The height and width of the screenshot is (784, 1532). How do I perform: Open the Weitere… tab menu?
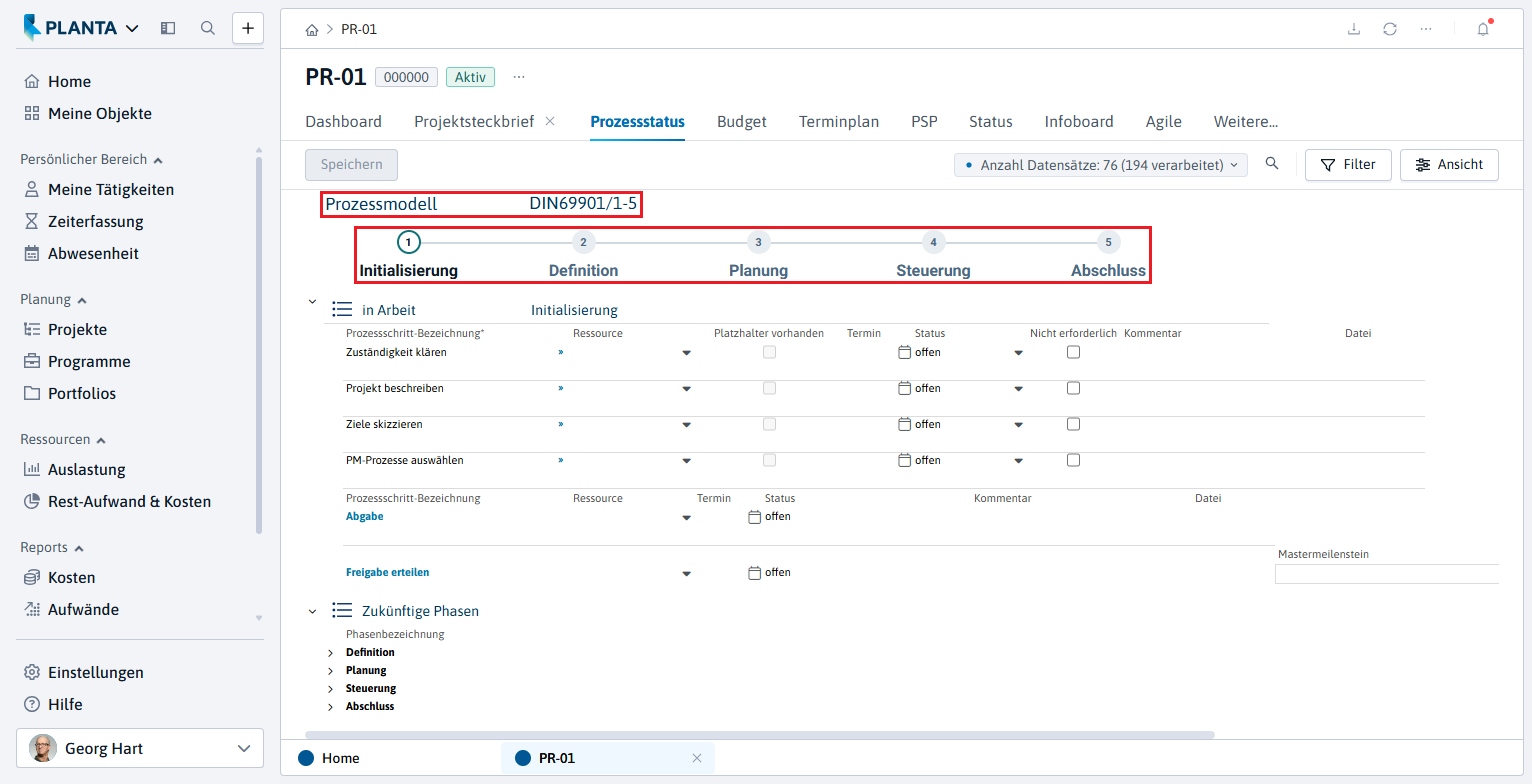tap(1246, 122)
